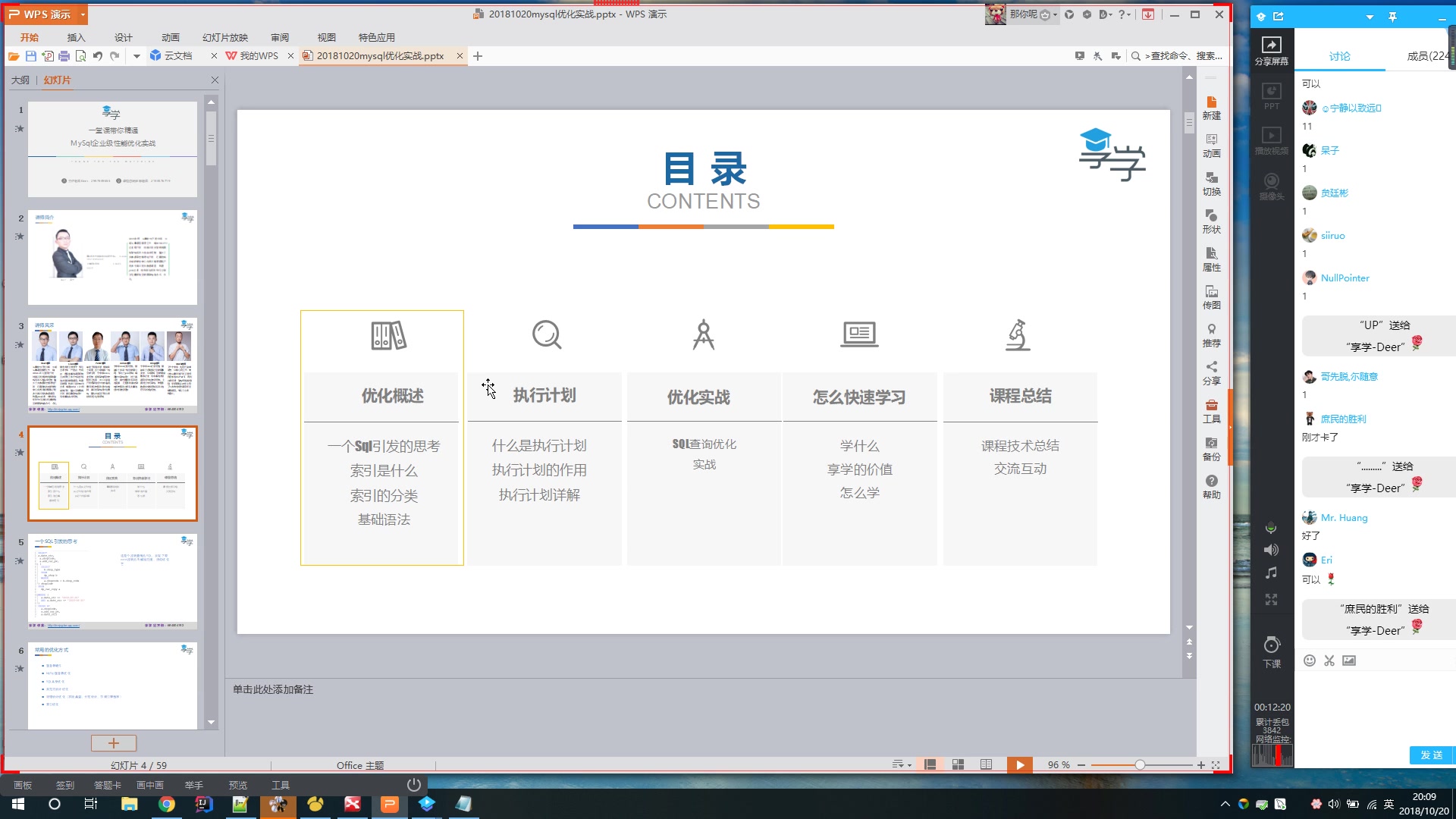This screenshot has height=819, width=1456.
Task: Switch to the 云文档 document tab
Action: 177,56
